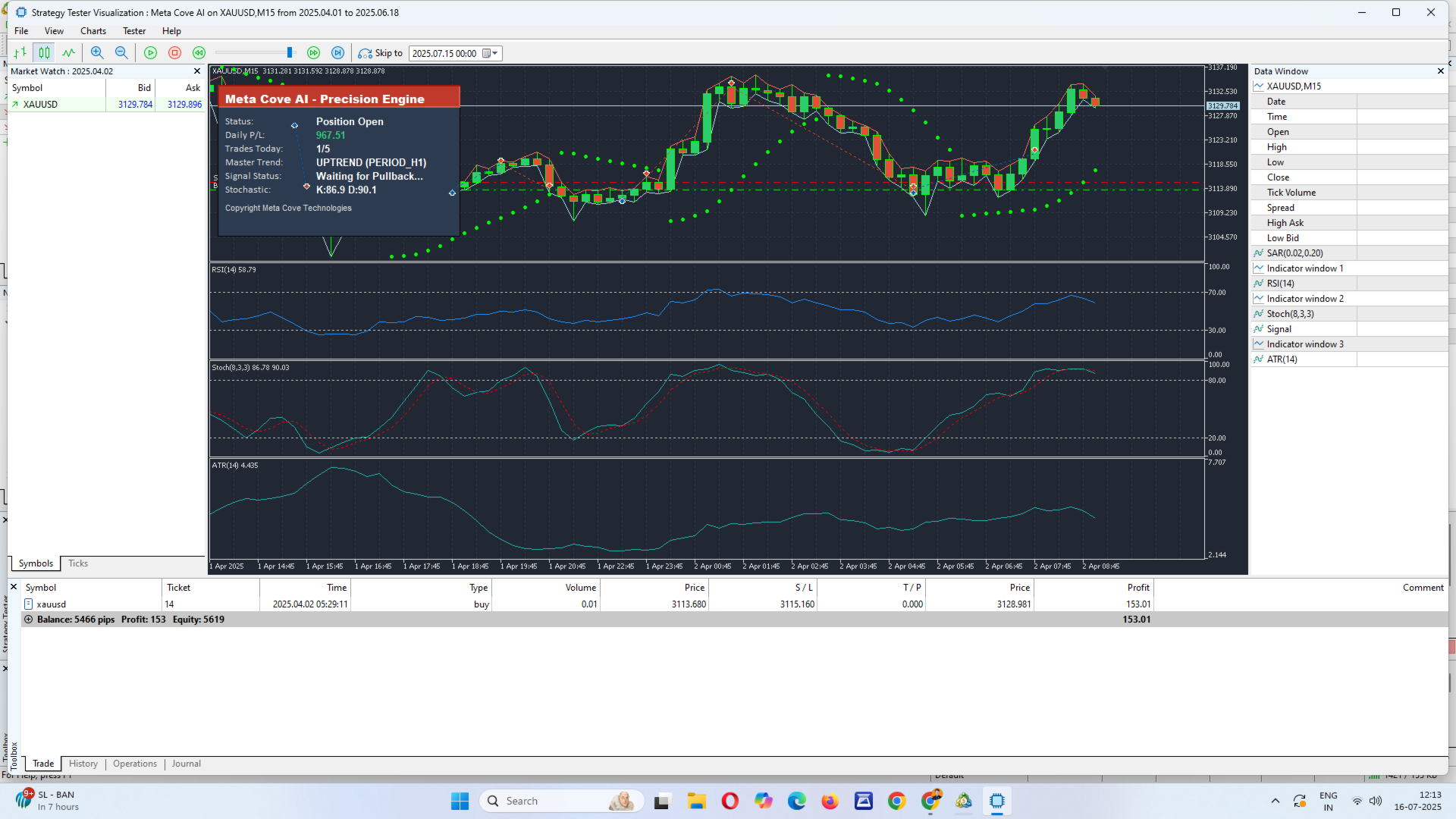1456x819 pixels.
Task: Slow down with the green rewind button
Action: (199, 53)
